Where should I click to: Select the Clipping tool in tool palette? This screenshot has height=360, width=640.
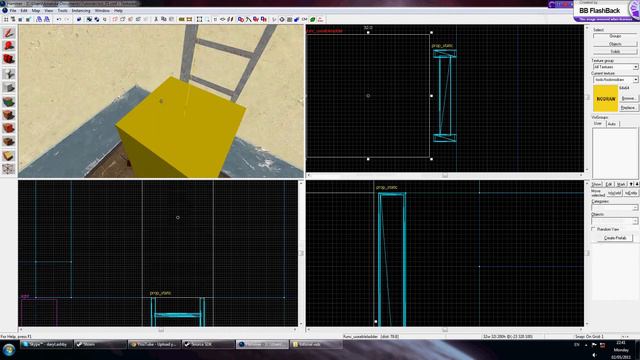point(9,156)
